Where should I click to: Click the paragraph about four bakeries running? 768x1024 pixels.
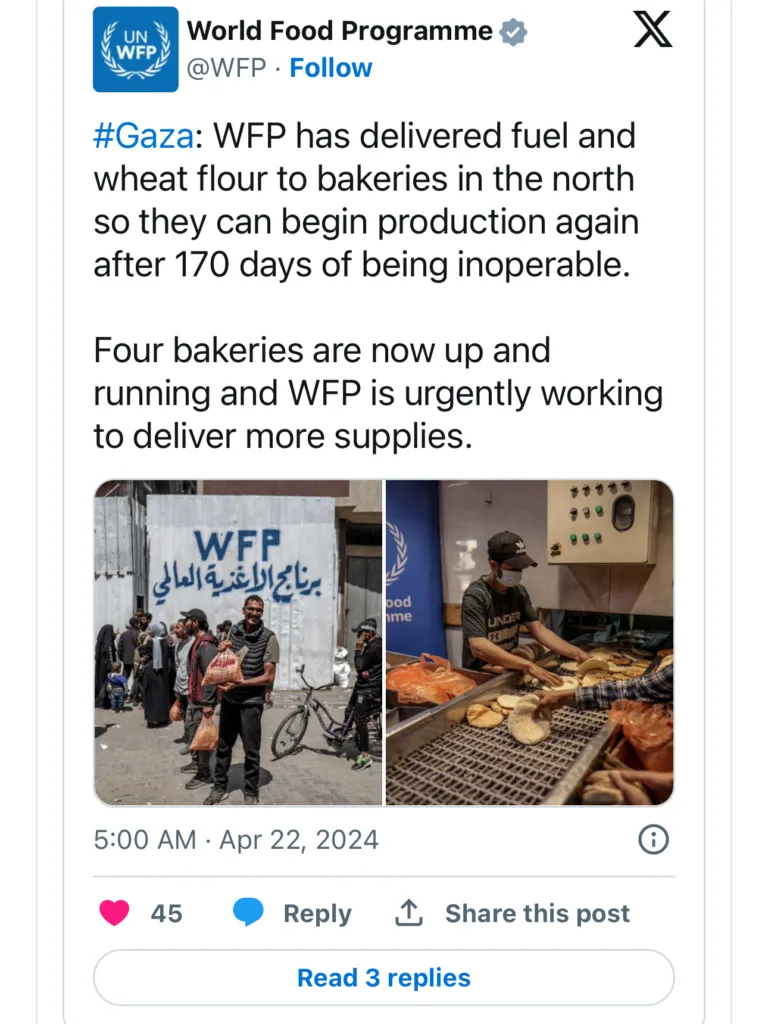[378, 394]
